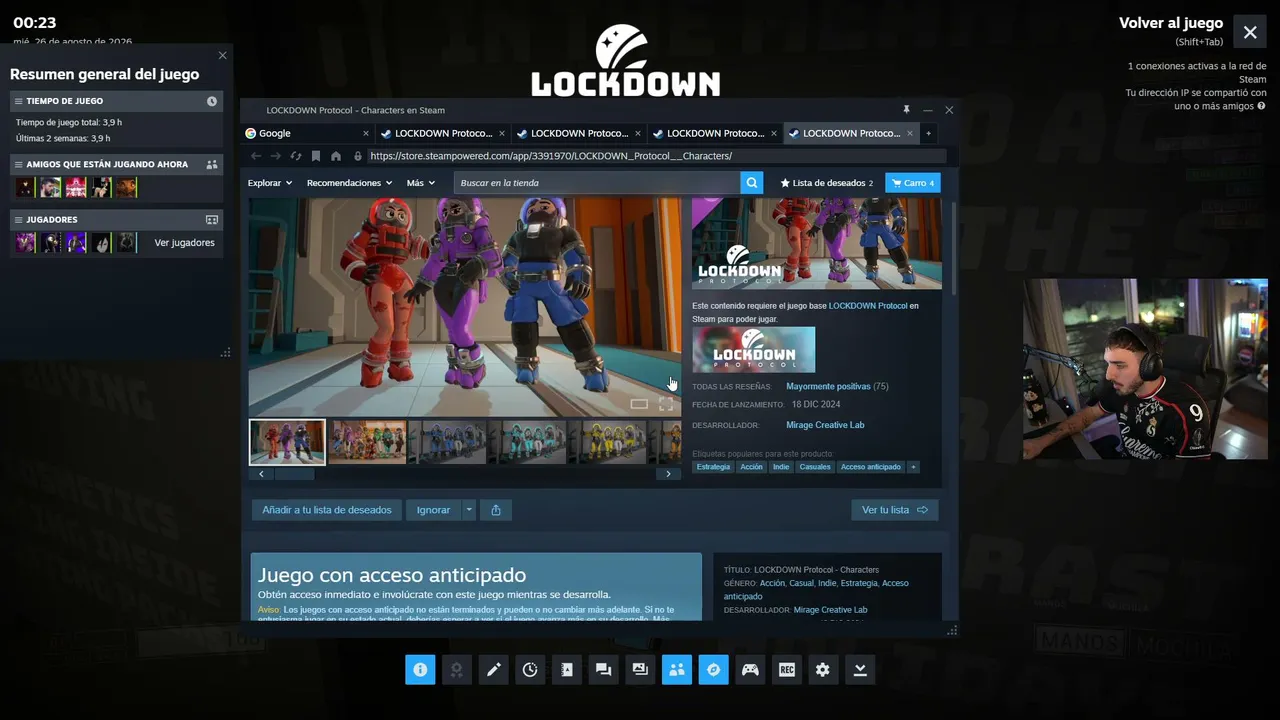Click the help icon beside IP address notice
This screenshot has height=720, width=1280.
[x=1261, y=106]
